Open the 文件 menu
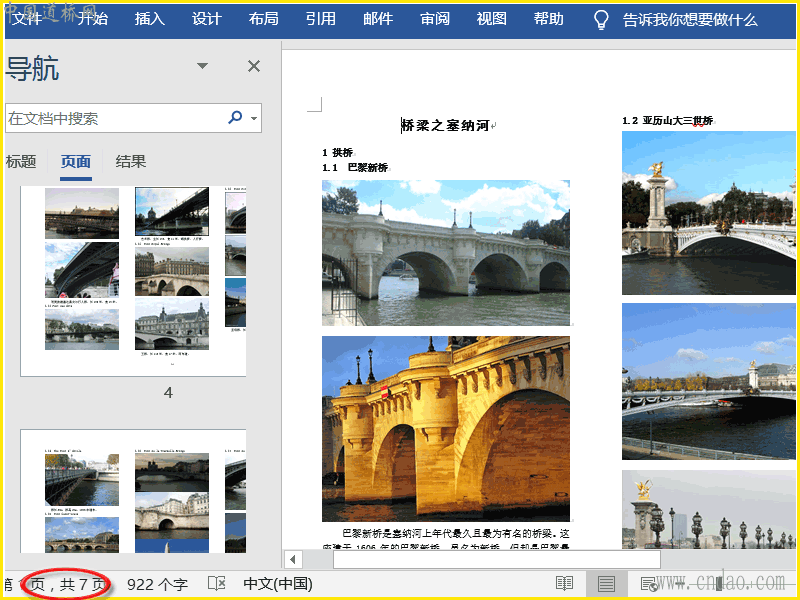This screenshot has height=600, width=800. [28, 19]
